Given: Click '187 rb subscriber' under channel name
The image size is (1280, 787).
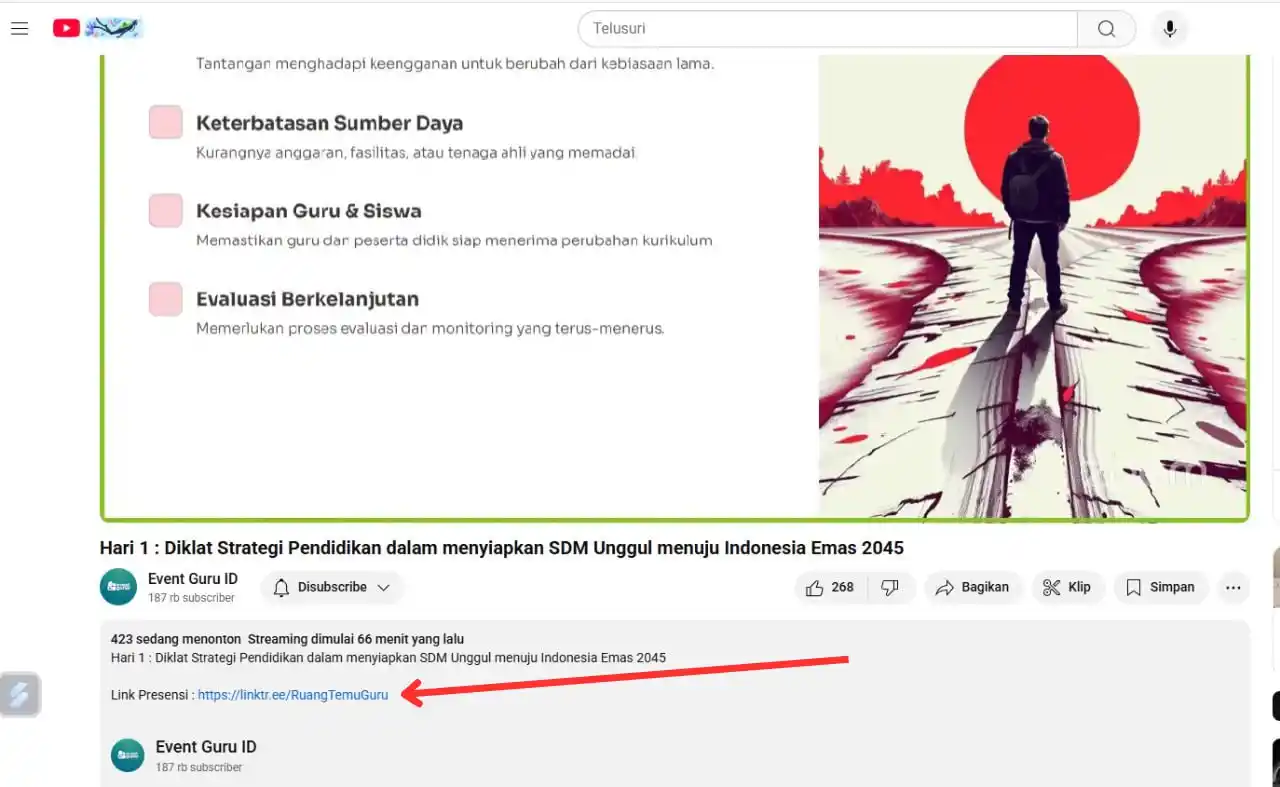Looking at the screenshot, I should pyautogui.click(x=191, y=598).
